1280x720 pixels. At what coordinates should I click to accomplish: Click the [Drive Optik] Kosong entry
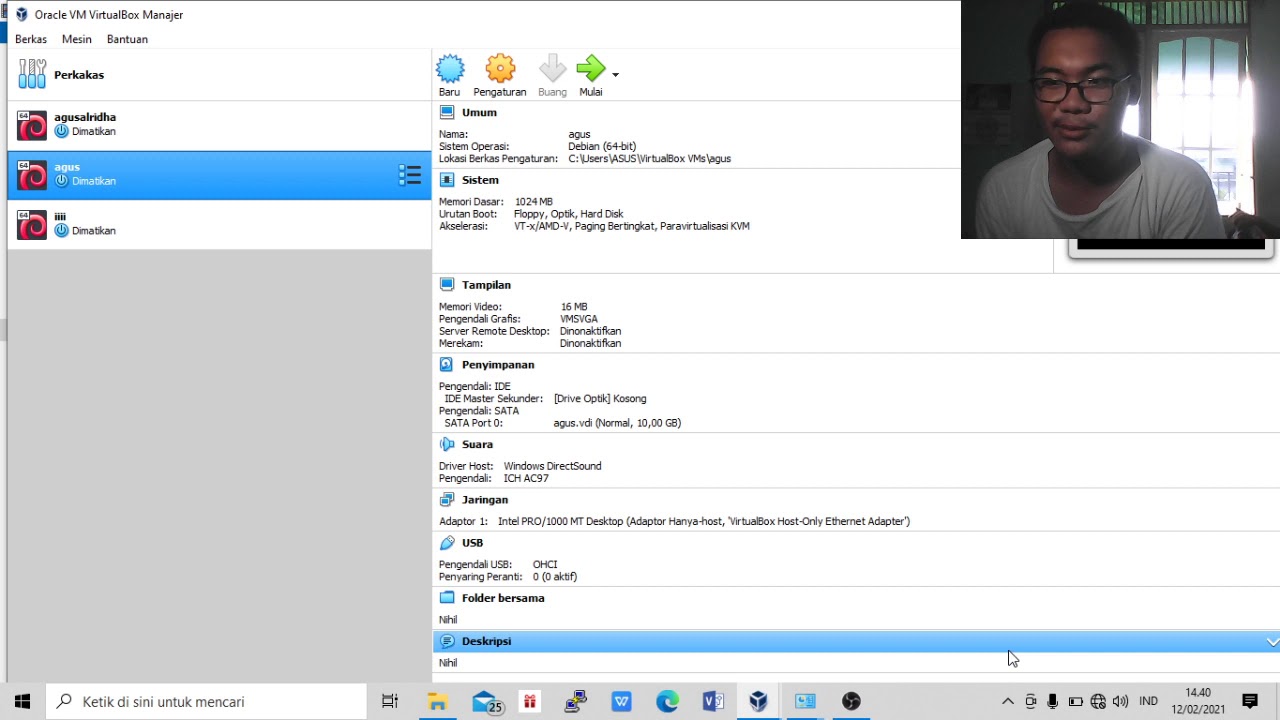[x=600, y=398]
